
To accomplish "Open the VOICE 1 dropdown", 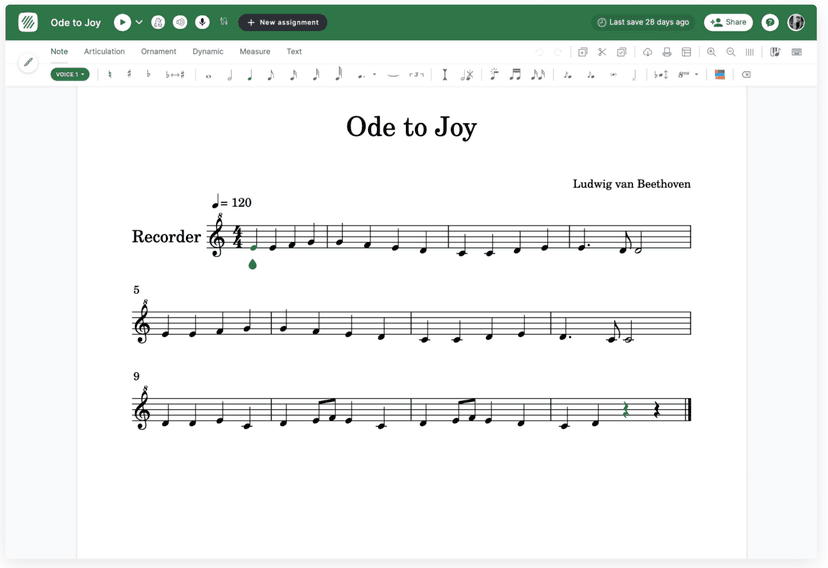I will coord(70,74).
